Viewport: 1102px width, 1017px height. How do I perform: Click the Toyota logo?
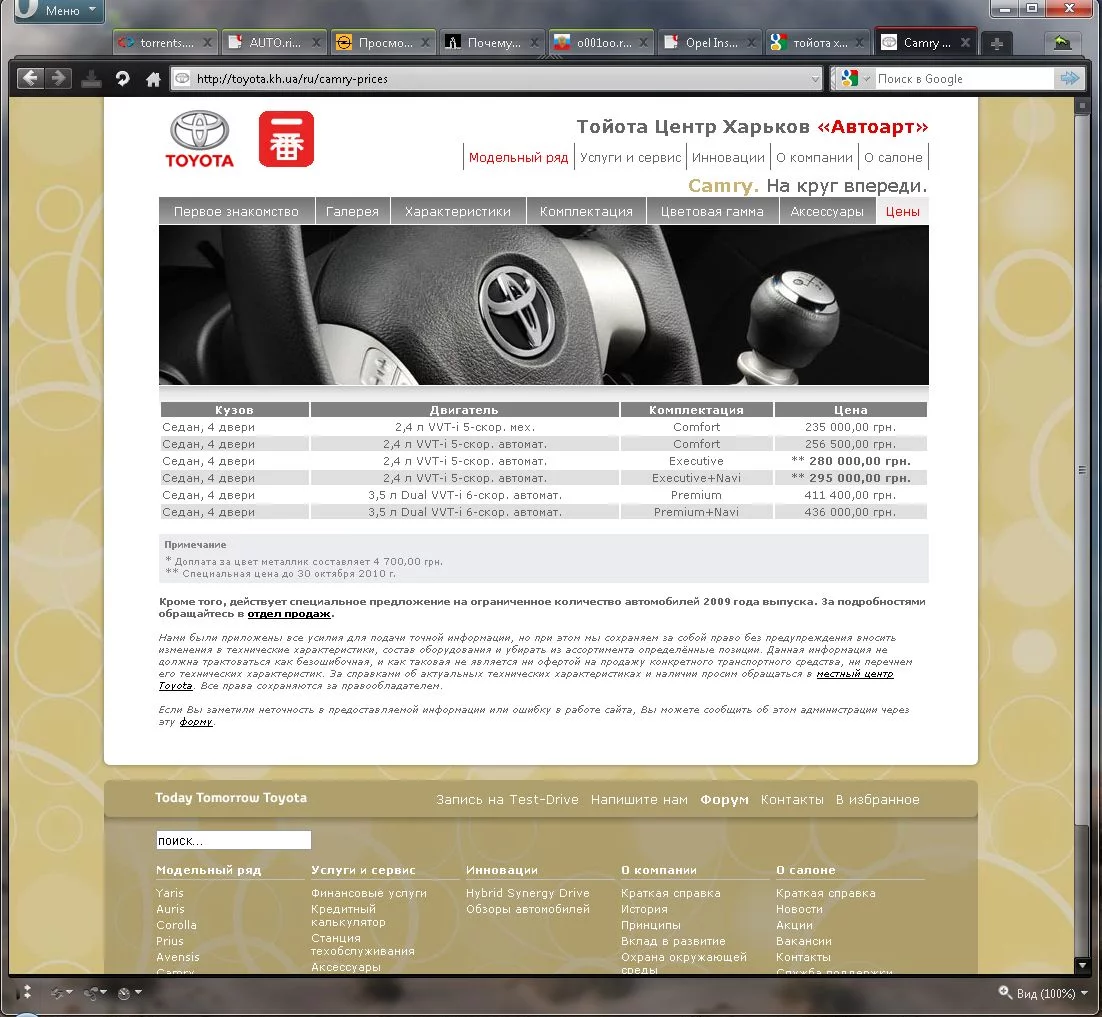coord(200,139)
